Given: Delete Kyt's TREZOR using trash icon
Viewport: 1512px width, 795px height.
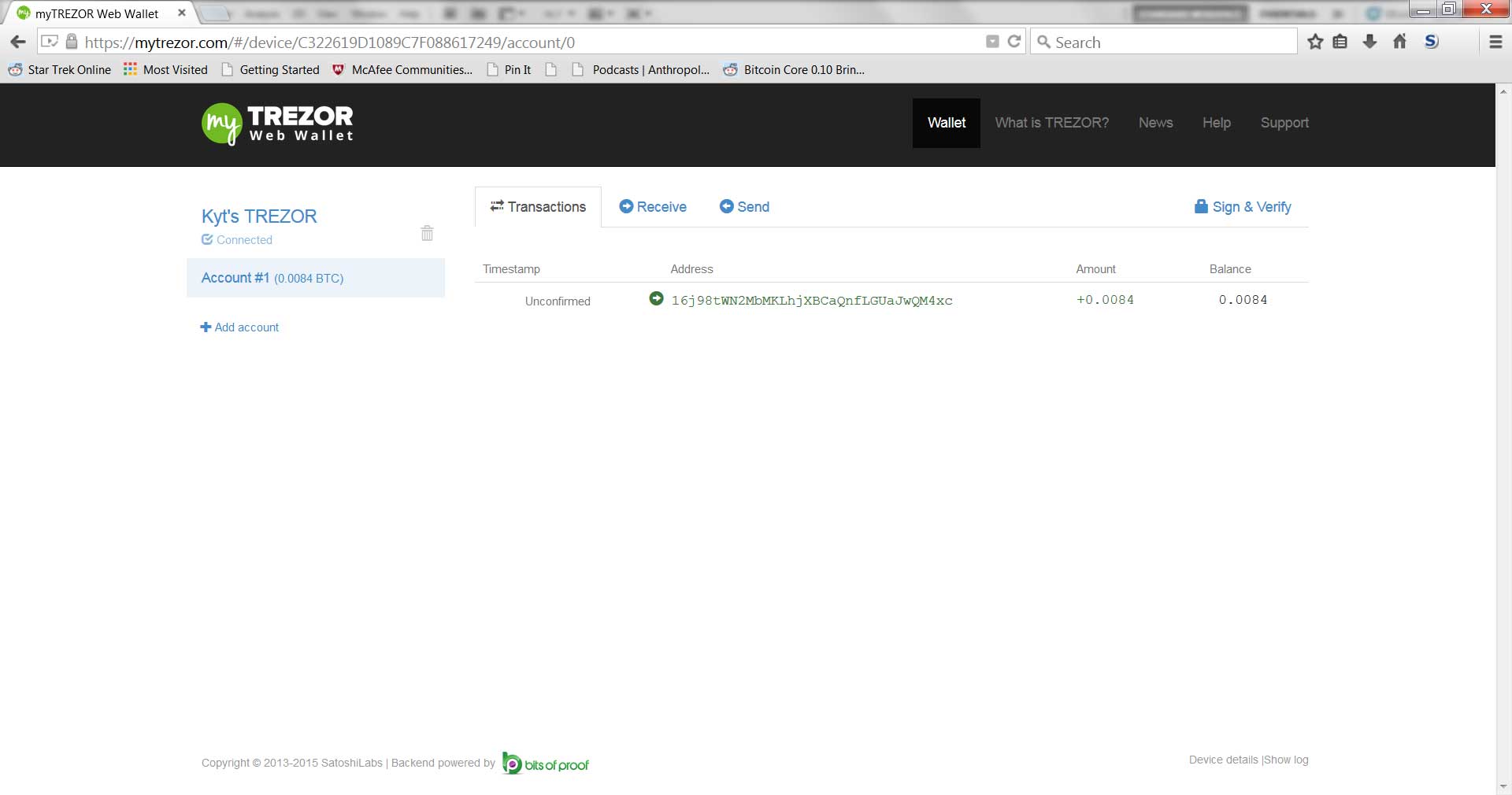Looking at the screenshot, I should [427, 233].
